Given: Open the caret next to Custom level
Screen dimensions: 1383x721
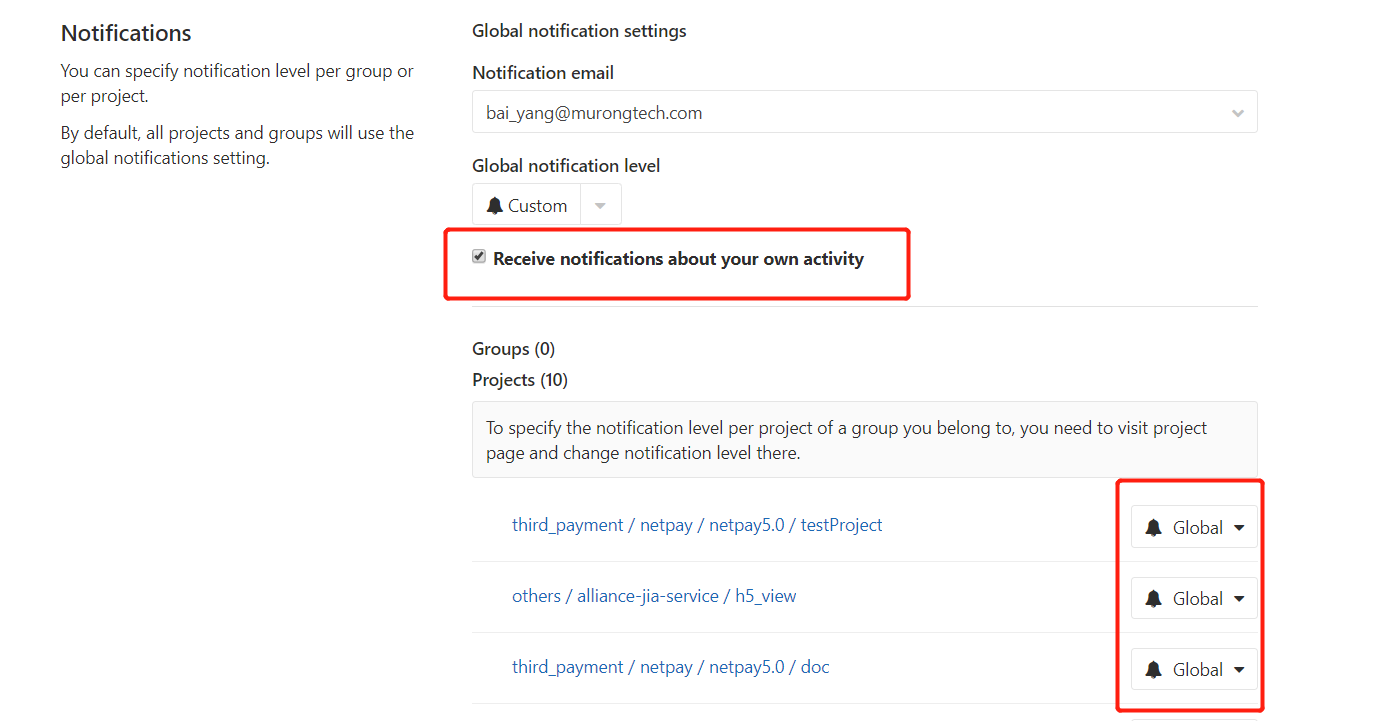Looking at the screenshot, I should coord(600,205).
